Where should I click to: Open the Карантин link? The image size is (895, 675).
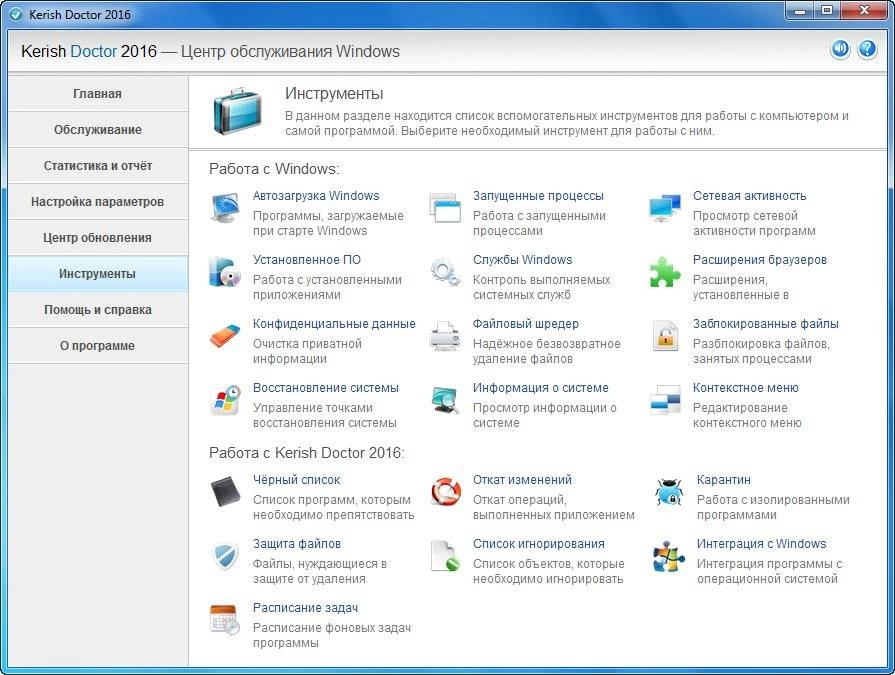pos(723,480)
